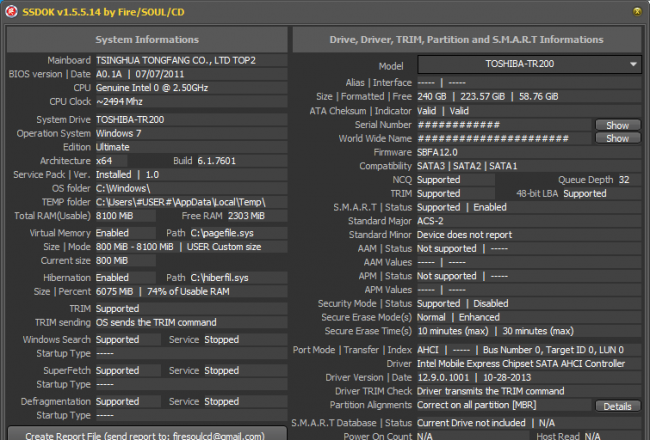Select Free RAM value 2303 MiB

pyautogui.click(x=246, y=216)
